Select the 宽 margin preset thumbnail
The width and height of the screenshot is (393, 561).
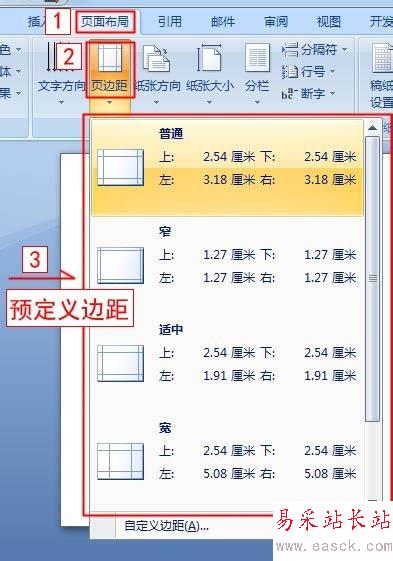tap(121, 462)
